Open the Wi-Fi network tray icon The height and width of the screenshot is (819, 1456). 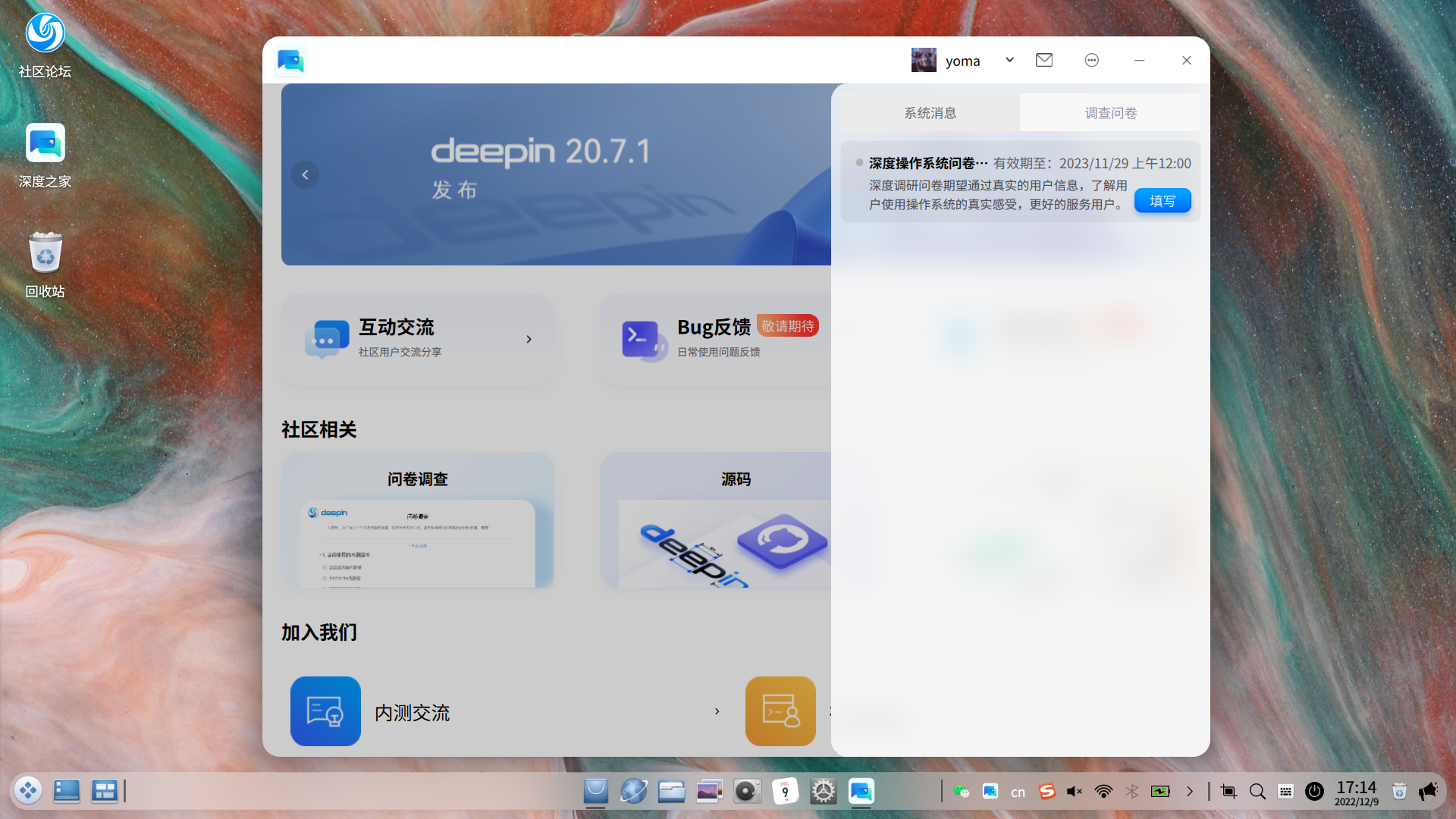(1103, 792)
